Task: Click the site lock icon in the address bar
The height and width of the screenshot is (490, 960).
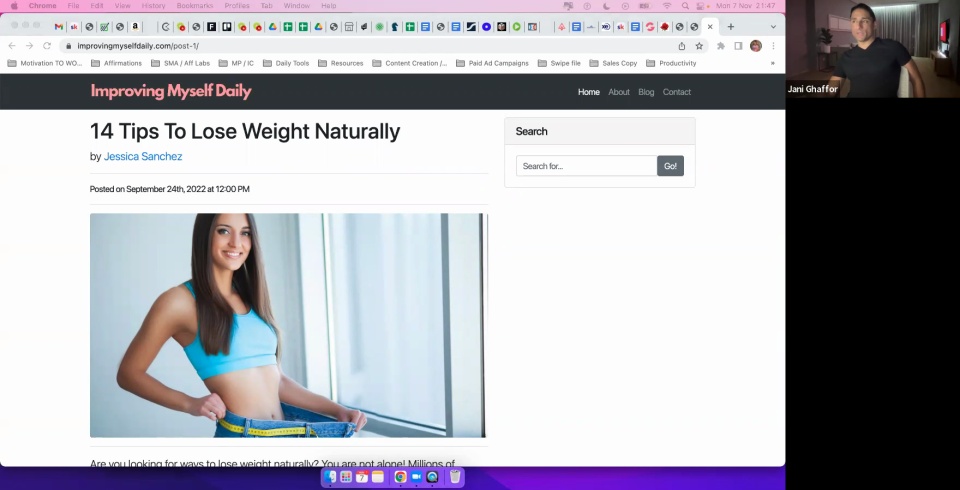Action: tap(68, 46)
